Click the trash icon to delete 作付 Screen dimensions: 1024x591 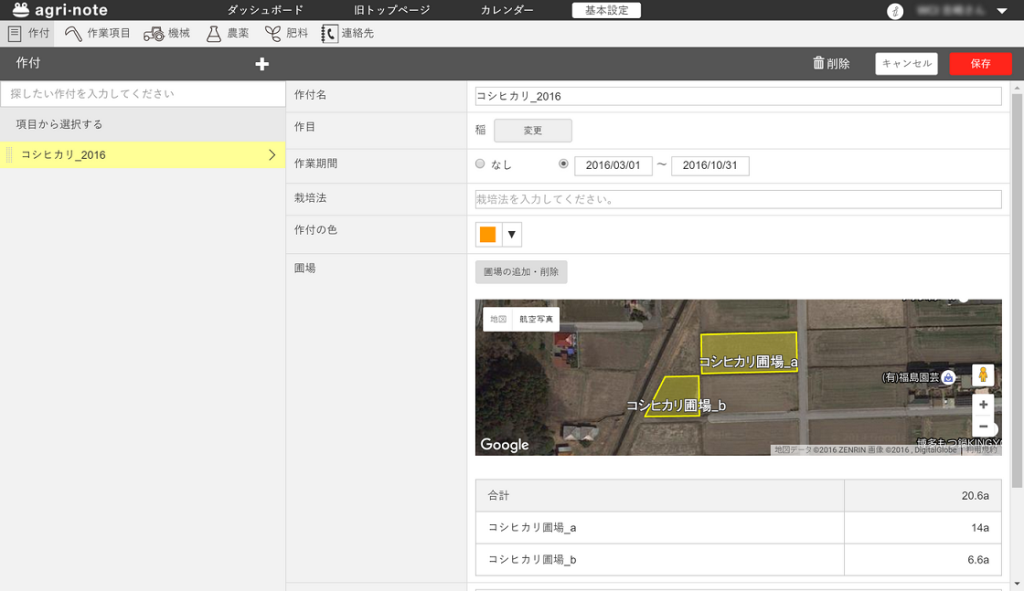click(x=819, y=64)
